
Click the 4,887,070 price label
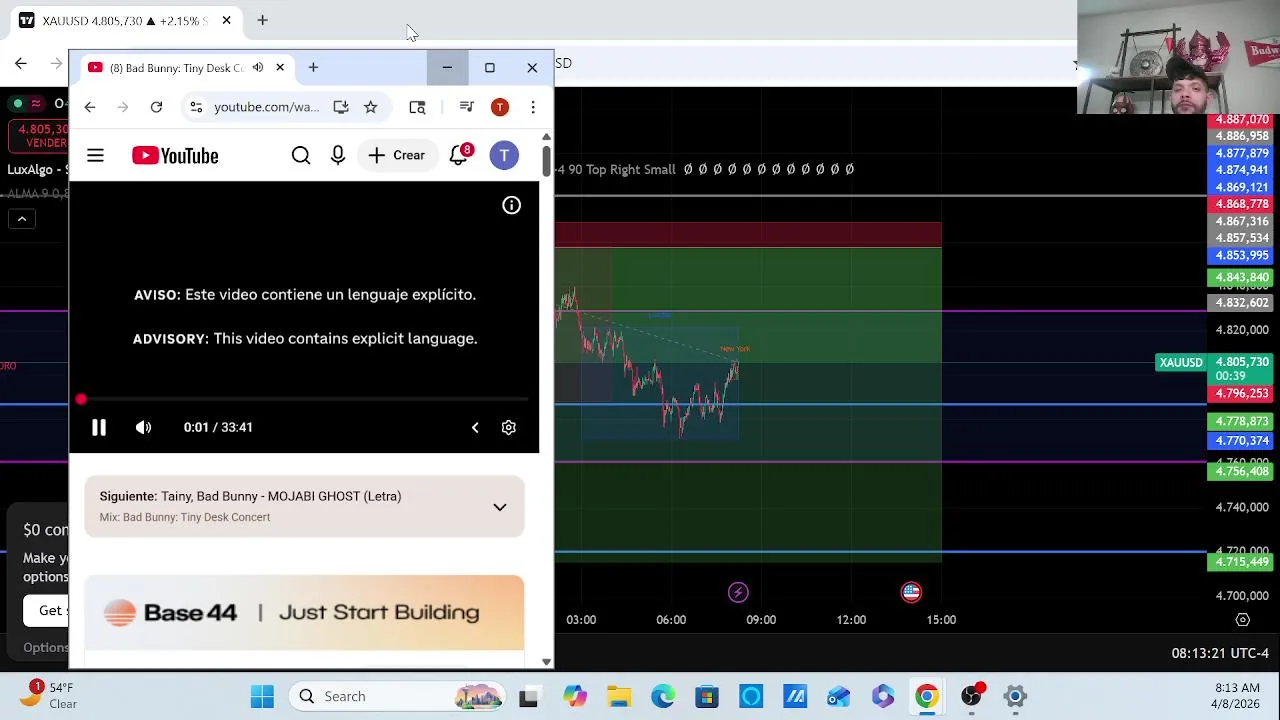click(x=1241, y=119)
